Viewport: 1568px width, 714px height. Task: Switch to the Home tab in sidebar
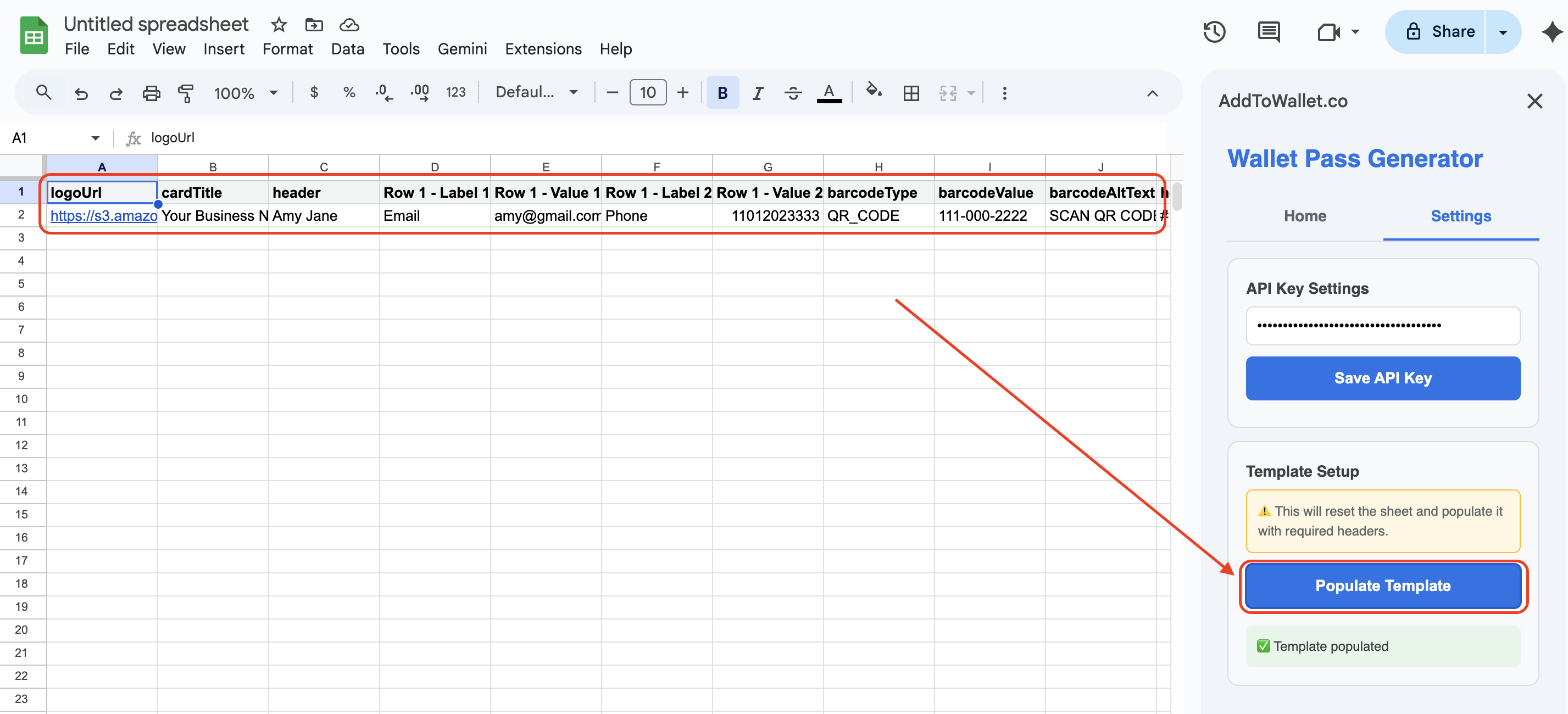coord(1304,216)
